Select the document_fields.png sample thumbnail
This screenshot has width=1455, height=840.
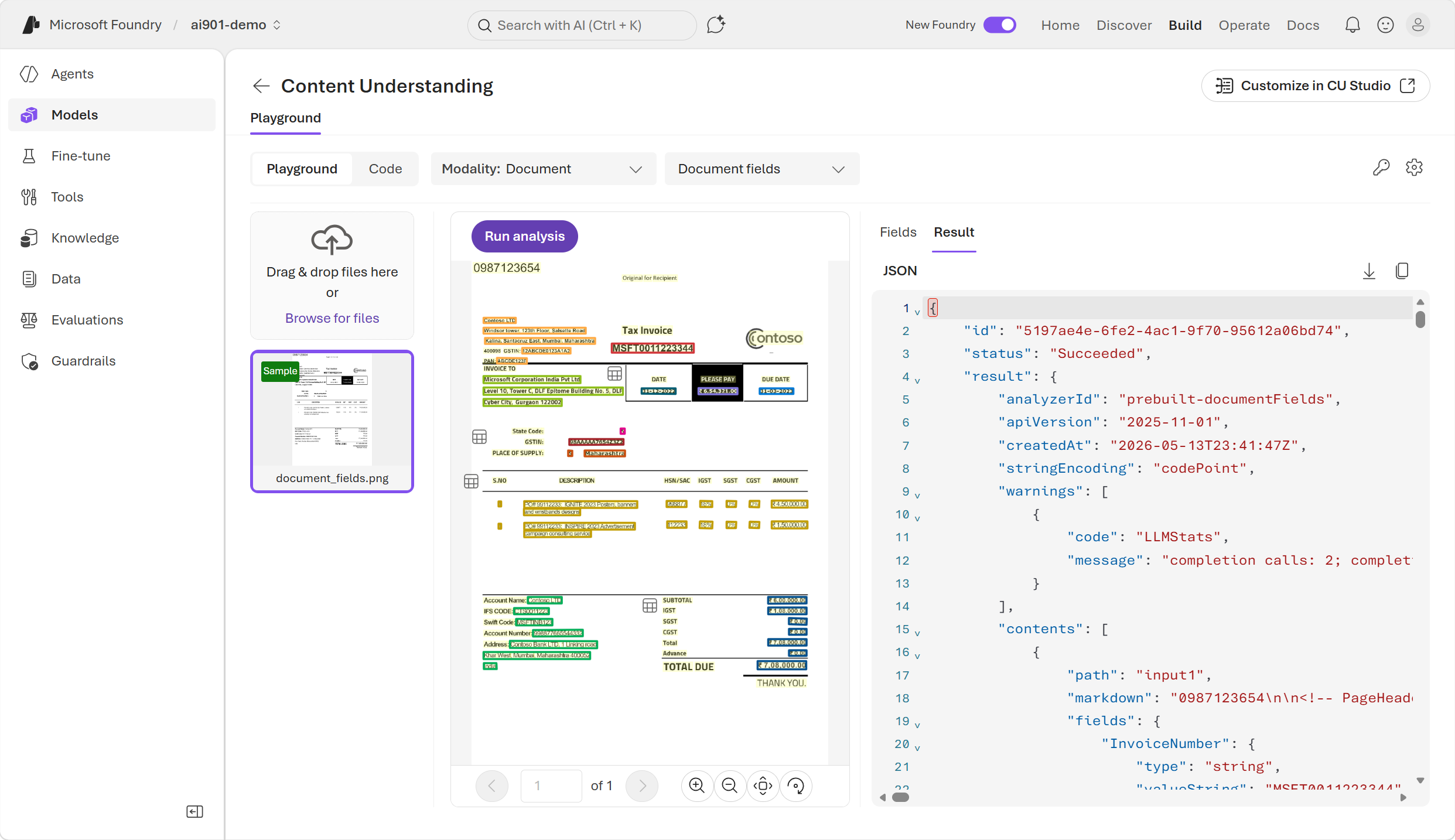[332, 421]
